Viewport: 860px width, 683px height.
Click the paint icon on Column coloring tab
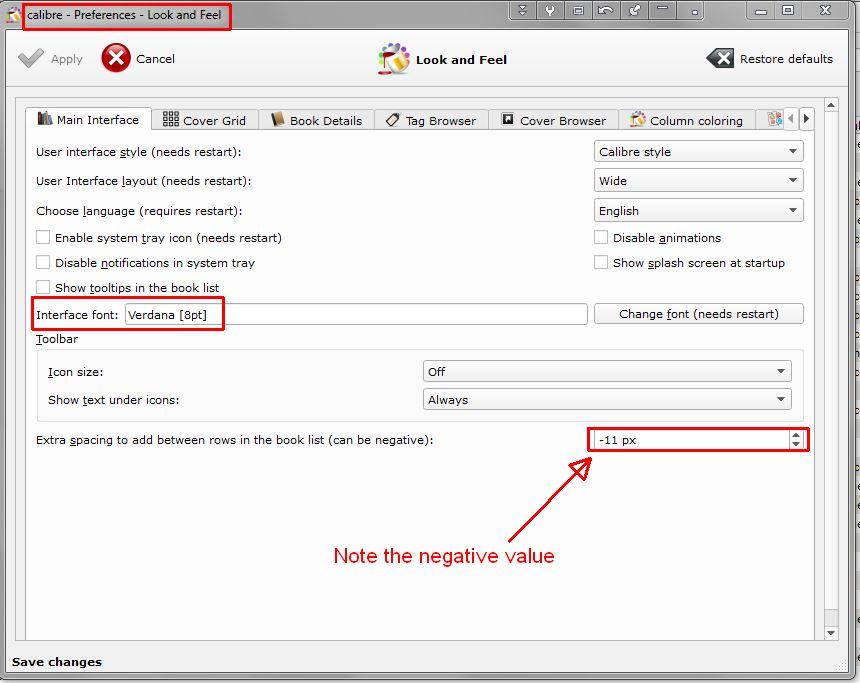(x=637, y=118)
